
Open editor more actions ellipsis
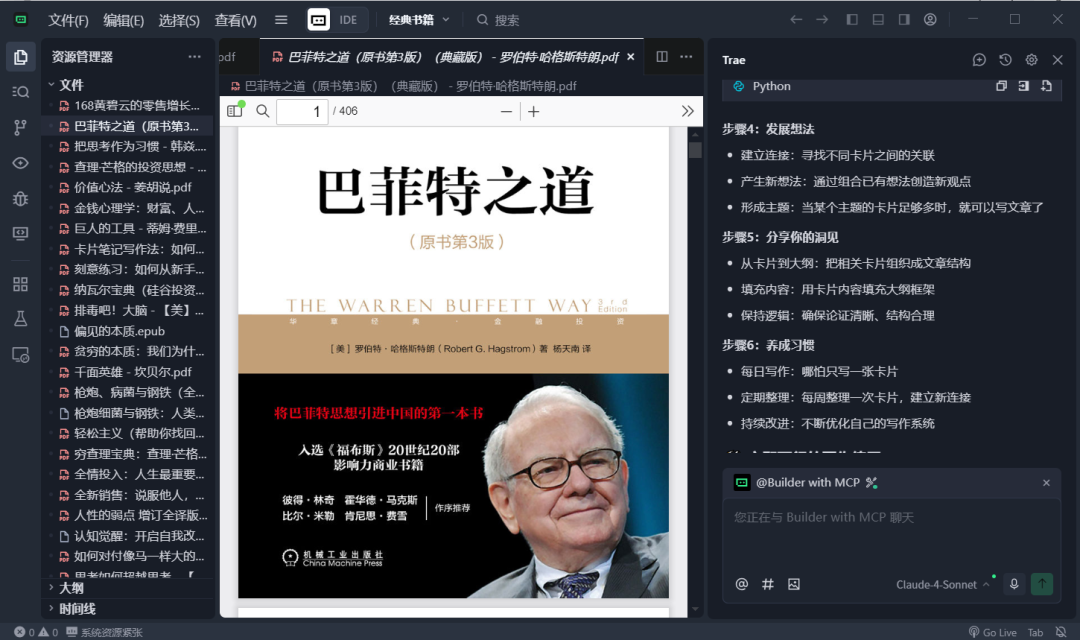pyautogui.click(x=686, y=56)
